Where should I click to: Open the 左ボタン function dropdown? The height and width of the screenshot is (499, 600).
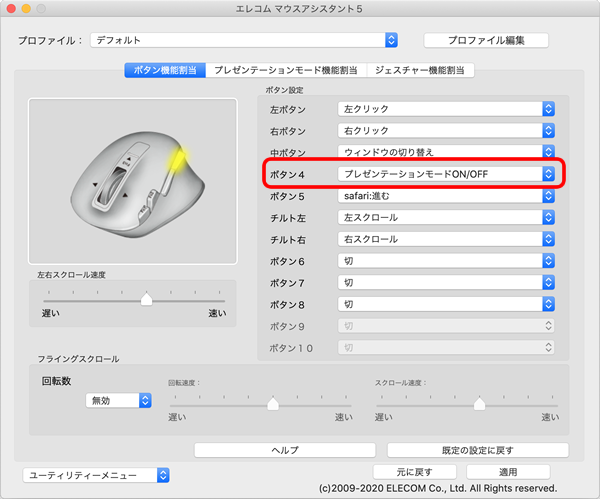point(446,109)
